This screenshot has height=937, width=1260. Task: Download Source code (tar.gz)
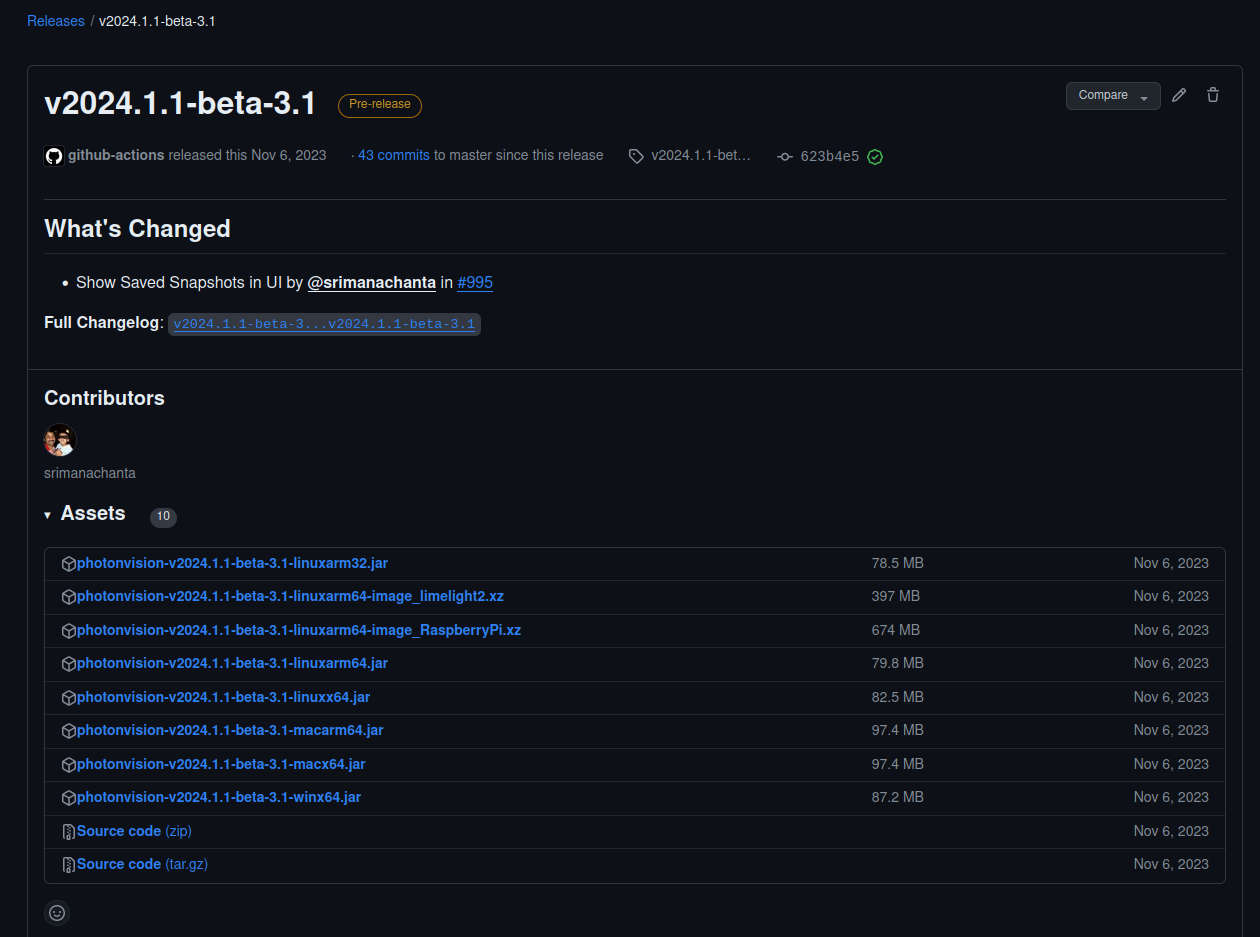142,864
